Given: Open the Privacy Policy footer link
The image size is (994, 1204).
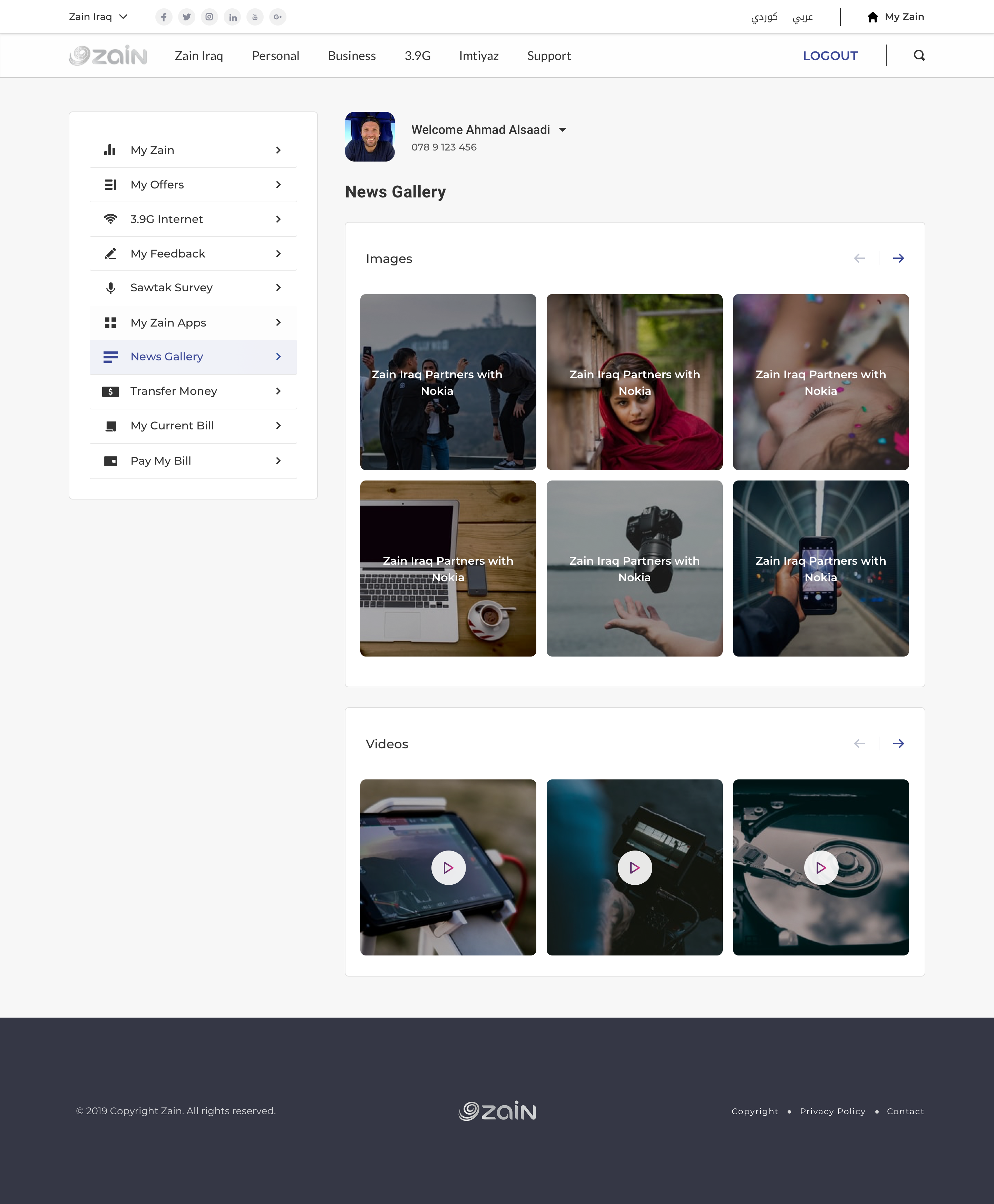Looking at the screenshot, I should 832,1111.
